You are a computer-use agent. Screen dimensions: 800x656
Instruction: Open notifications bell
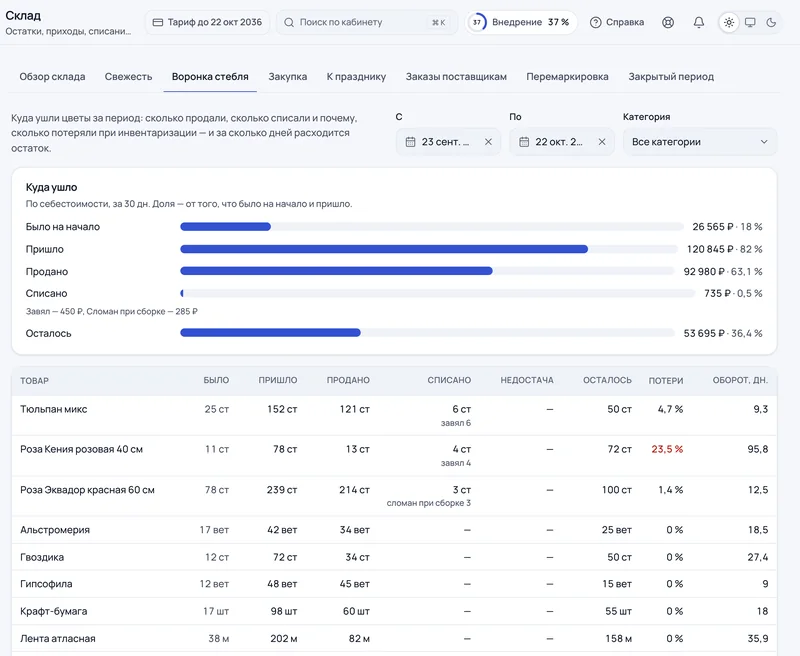pyautogui.click(x=698, y=22)
